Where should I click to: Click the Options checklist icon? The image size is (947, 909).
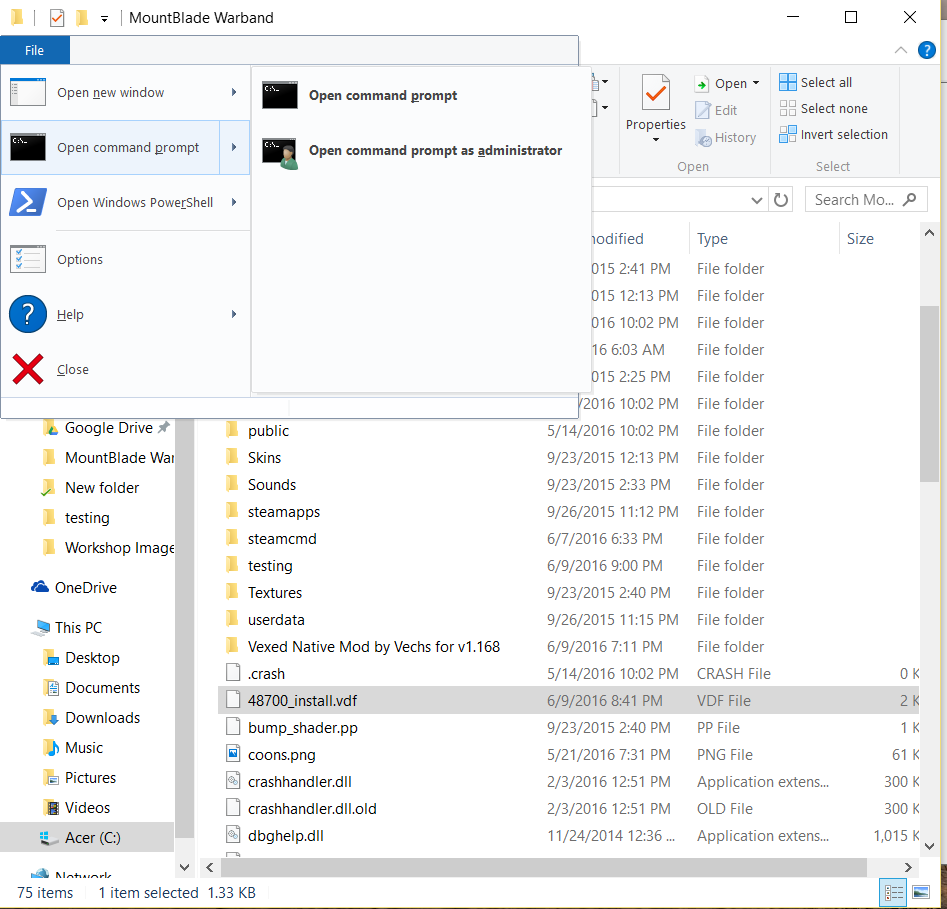click(x=28, y=260)
